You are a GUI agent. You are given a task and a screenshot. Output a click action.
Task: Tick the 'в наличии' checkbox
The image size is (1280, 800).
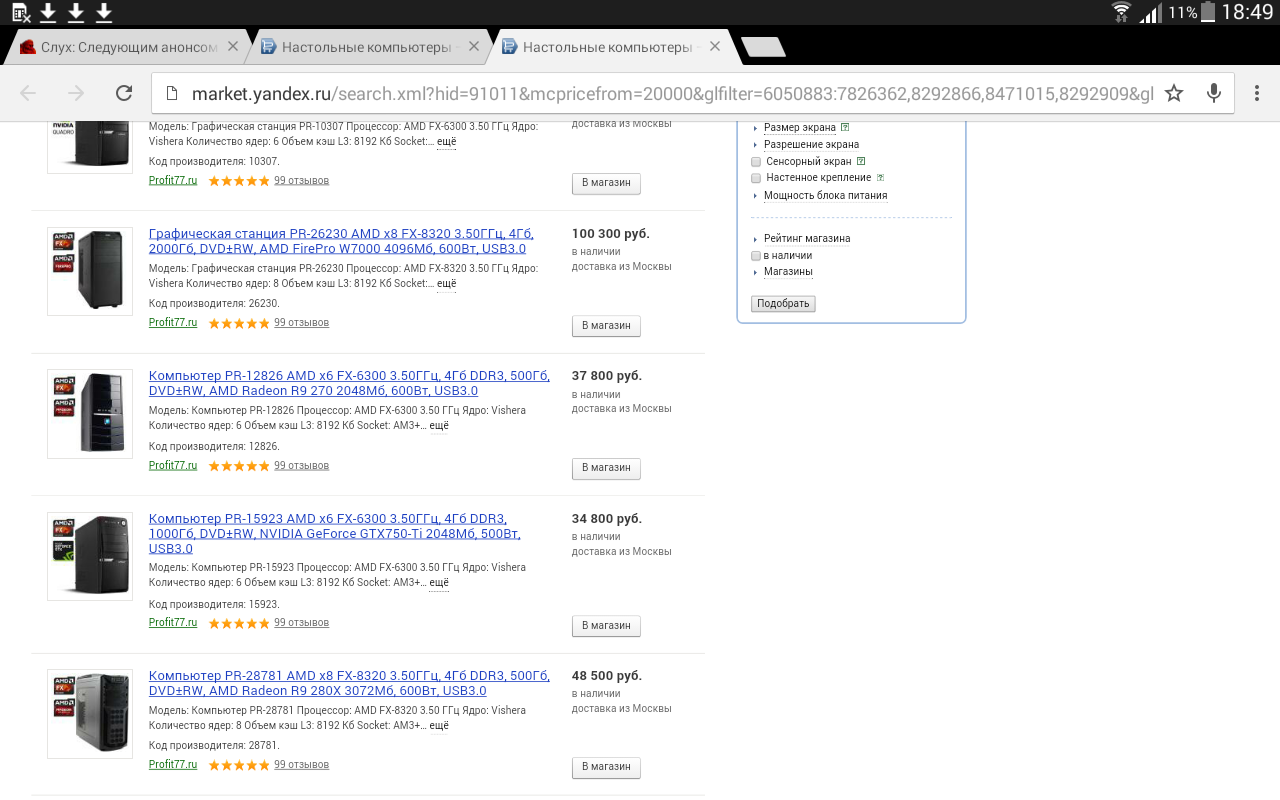756,256
